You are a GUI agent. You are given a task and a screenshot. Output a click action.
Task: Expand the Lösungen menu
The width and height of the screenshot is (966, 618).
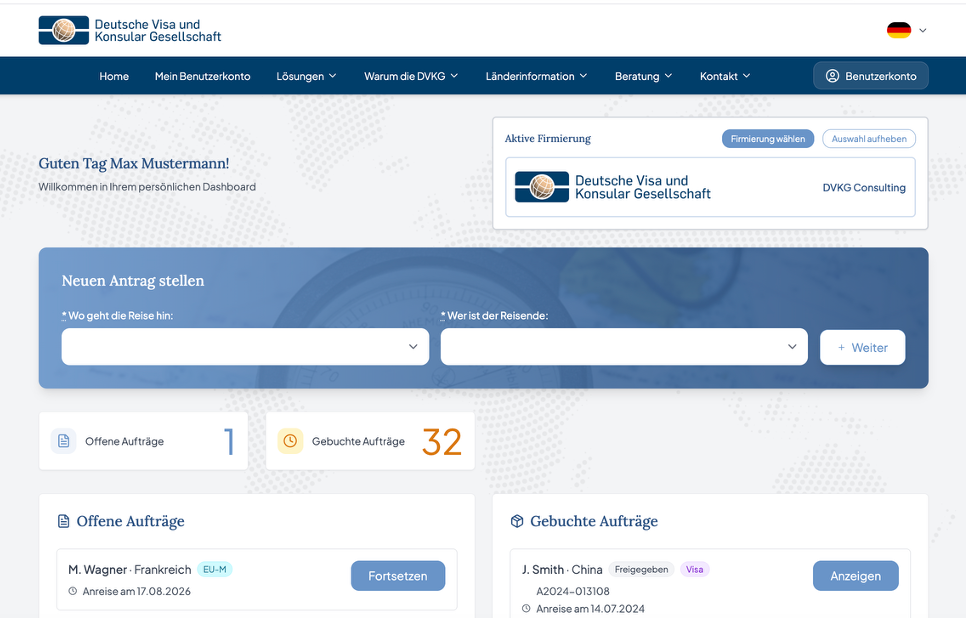306,76
